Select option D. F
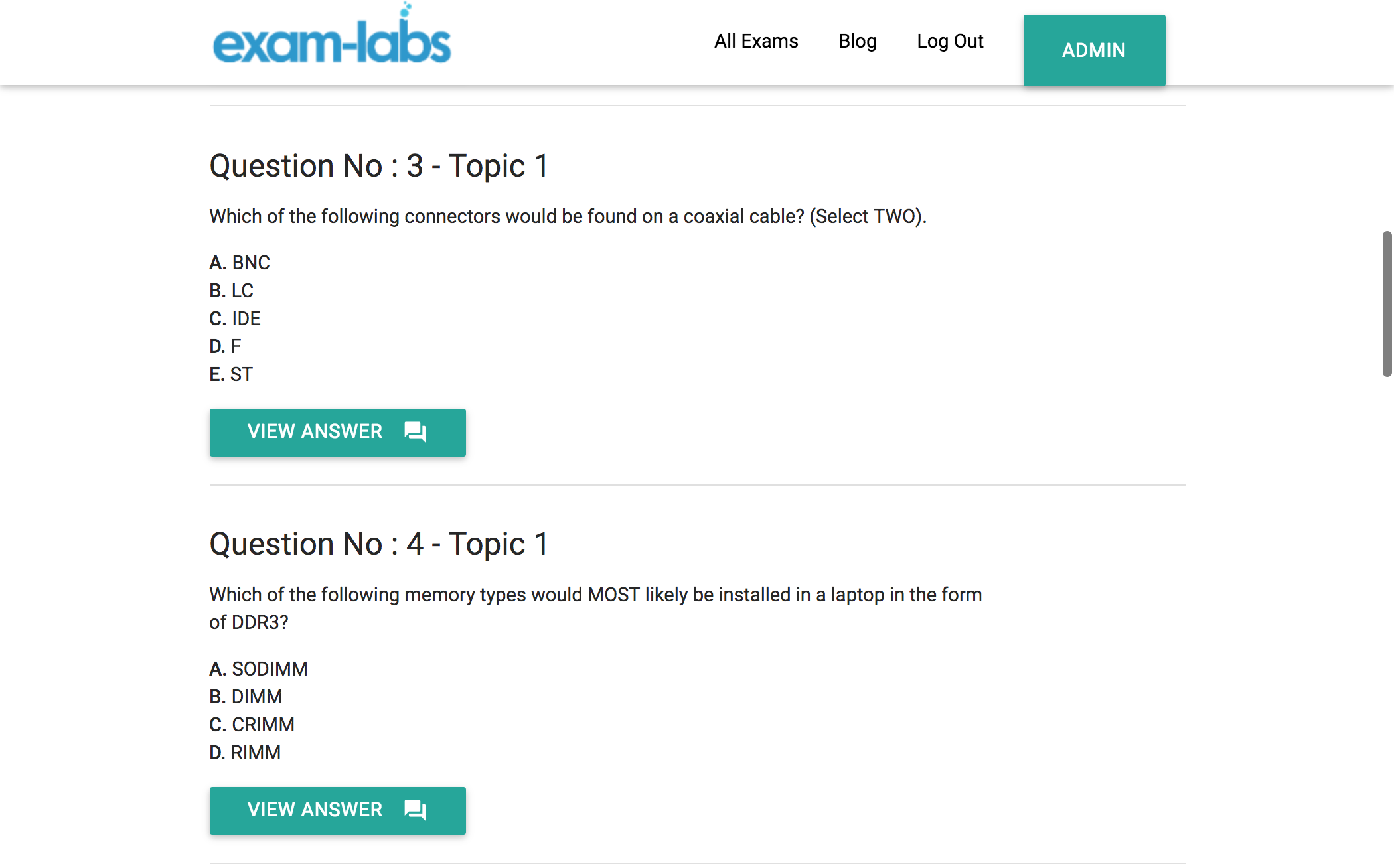Viewport: 1394px width, 868px height. click(x=225, y=346)
